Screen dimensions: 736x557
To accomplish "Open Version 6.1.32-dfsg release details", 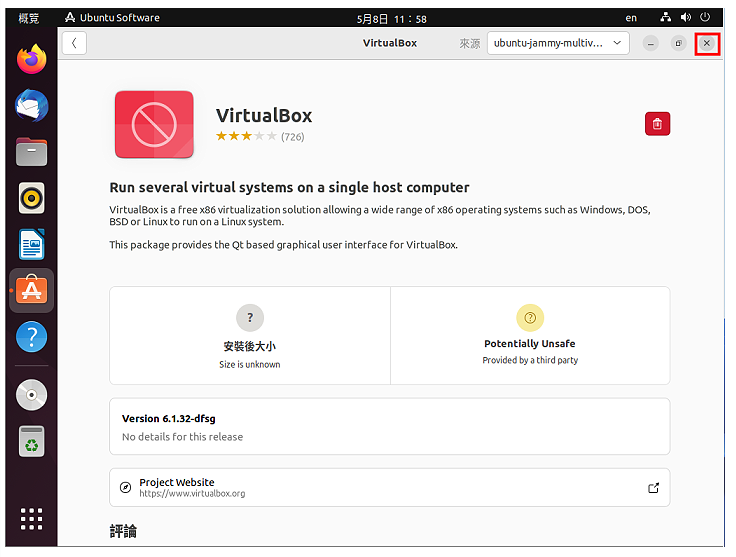I will tap(390, 427).
